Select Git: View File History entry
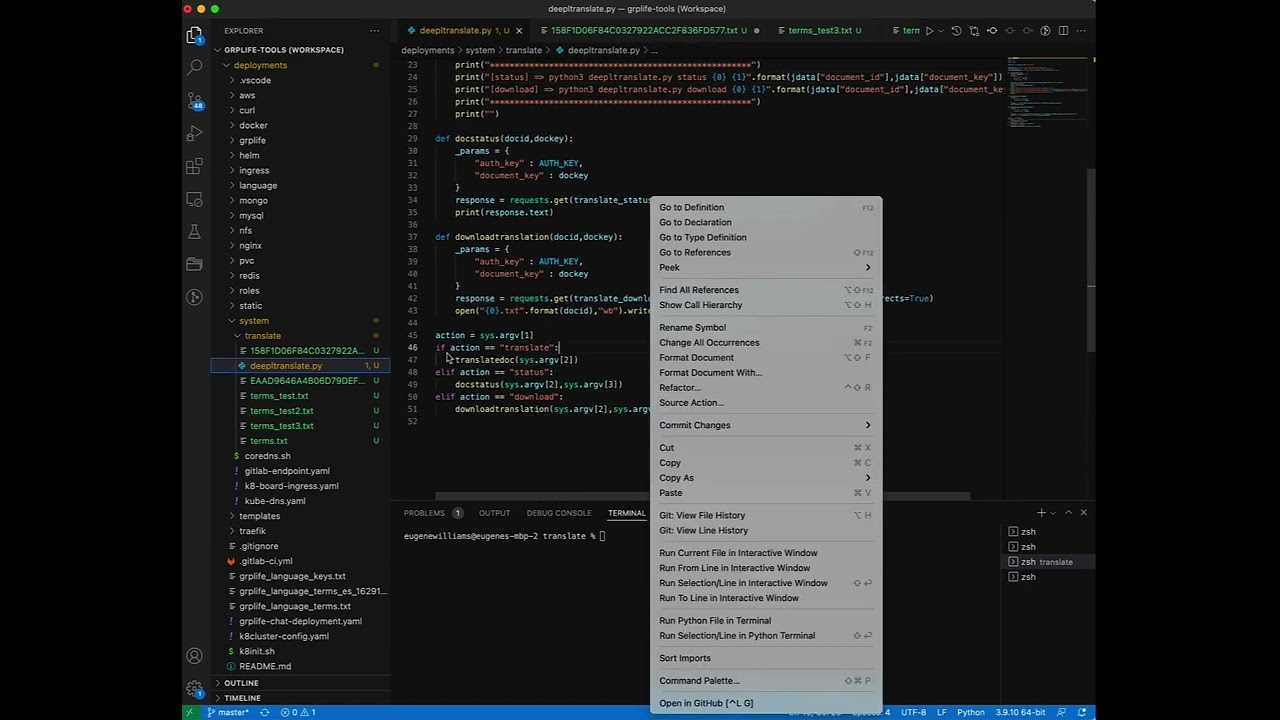 (x=766, y=516)
